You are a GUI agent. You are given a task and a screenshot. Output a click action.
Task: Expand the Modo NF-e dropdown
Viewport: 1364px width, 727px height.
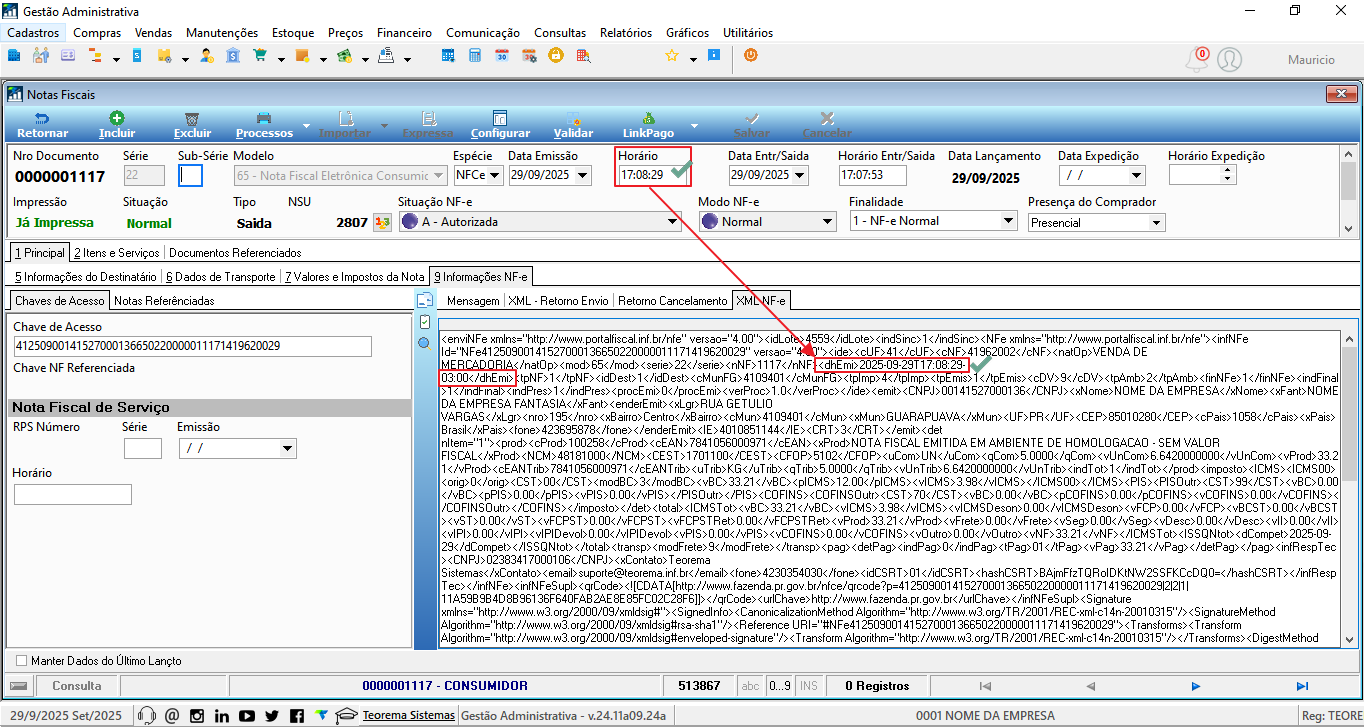click(829, 222)
